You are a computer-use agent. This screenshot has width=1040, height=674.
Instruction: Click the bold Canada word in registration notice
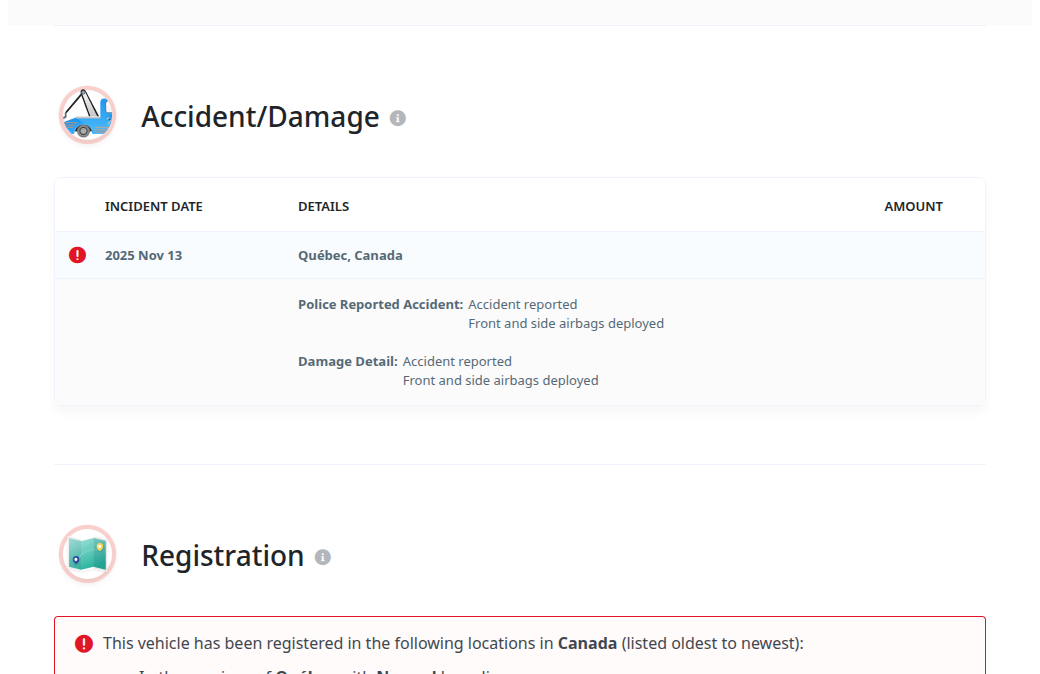click(x=588, y=643)
